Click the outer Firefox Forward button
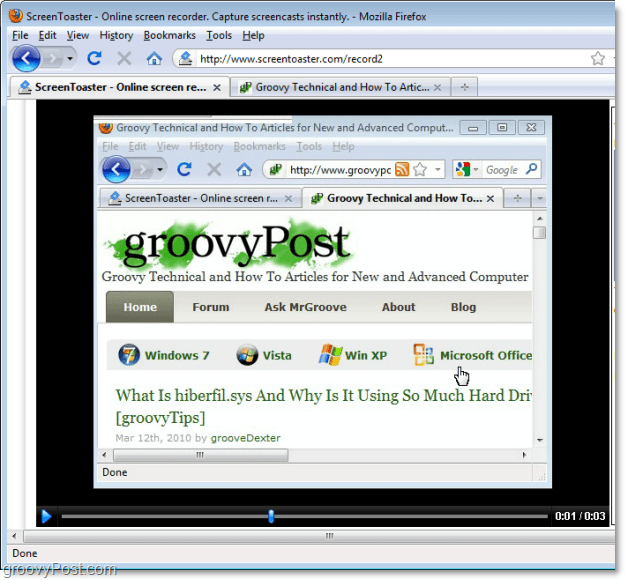625x580 pixels. (52, 59)
